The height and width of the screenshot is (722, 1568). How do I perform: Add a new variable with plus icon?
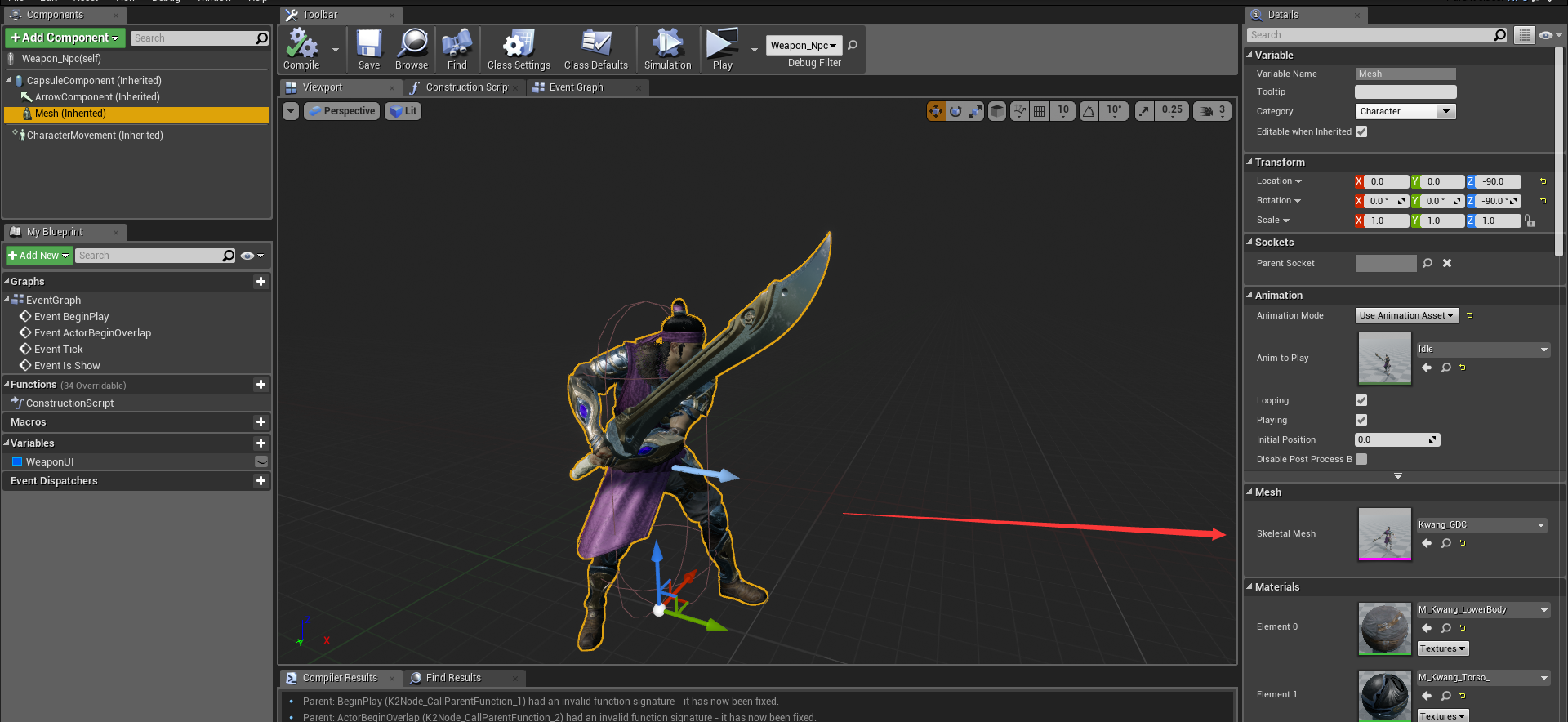coord(261,443)
